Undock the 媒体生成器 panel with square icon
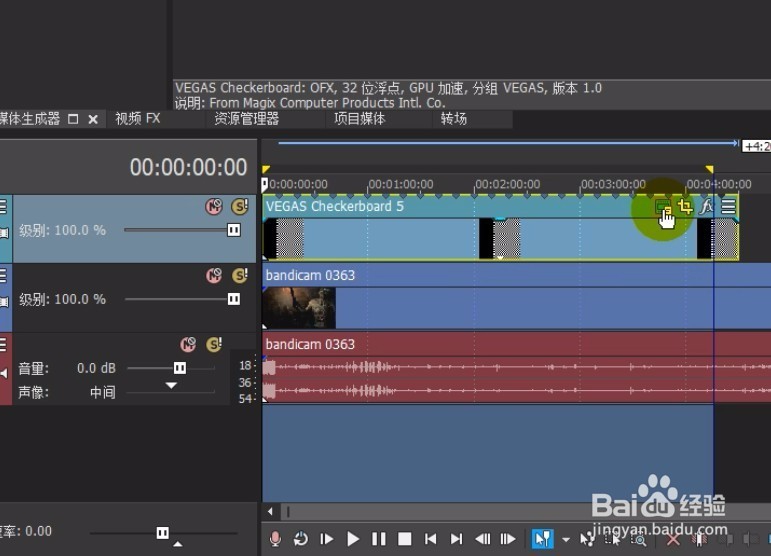 pyautogui.click(x=73, y=119)
